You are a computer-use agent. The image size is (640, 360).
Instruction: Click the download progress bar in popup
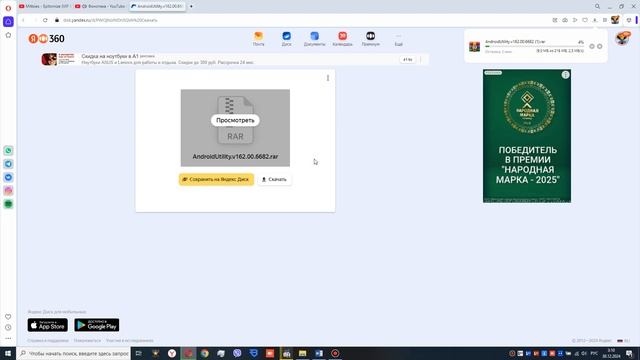point(534,47)
